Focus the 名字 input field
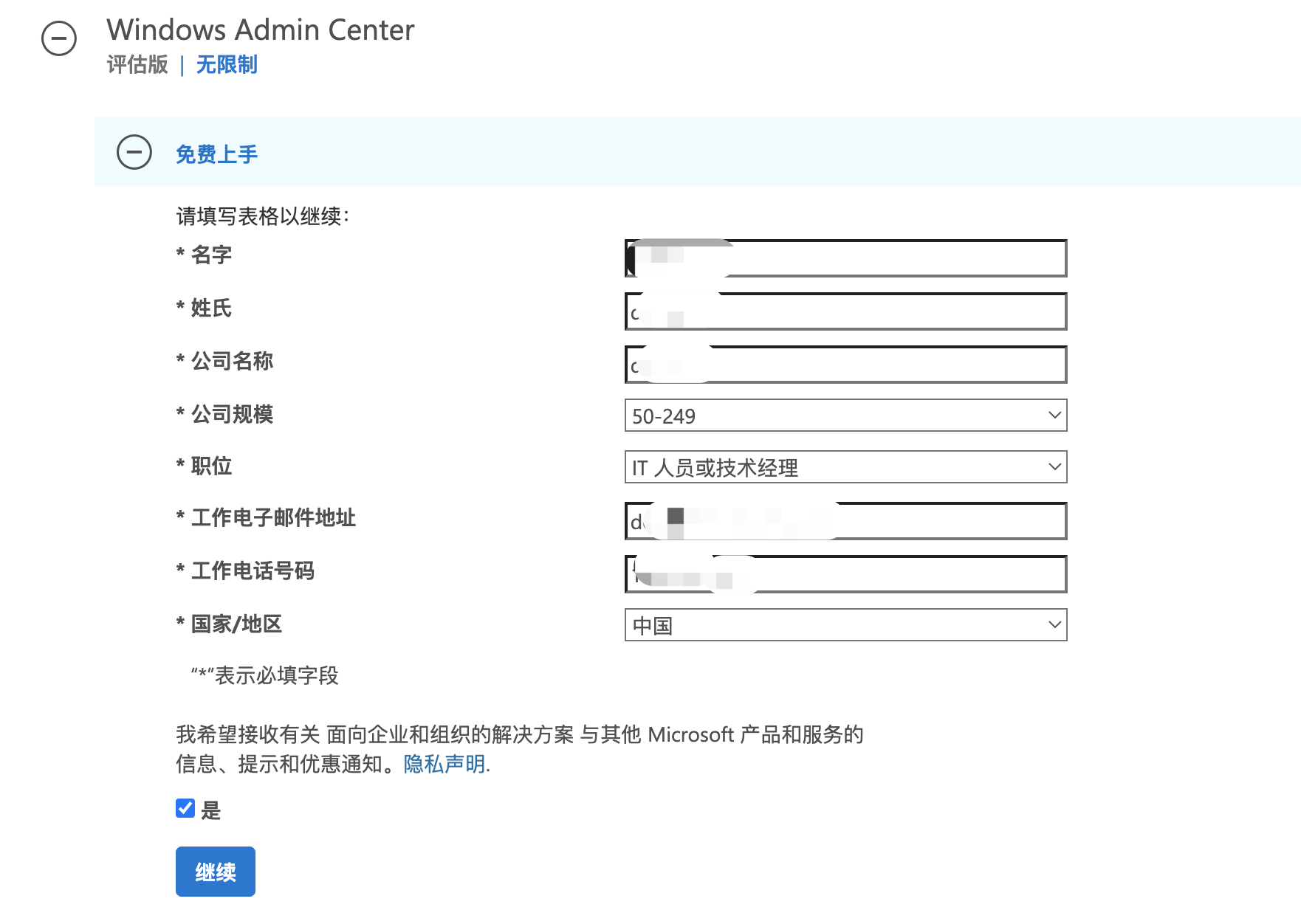 pos(845,258)
